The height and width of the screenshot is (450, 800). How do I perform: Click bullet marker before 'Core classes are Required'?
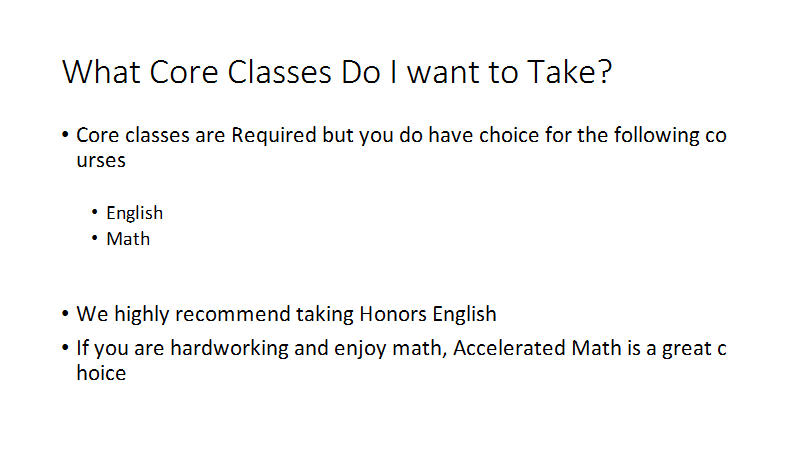65,135
